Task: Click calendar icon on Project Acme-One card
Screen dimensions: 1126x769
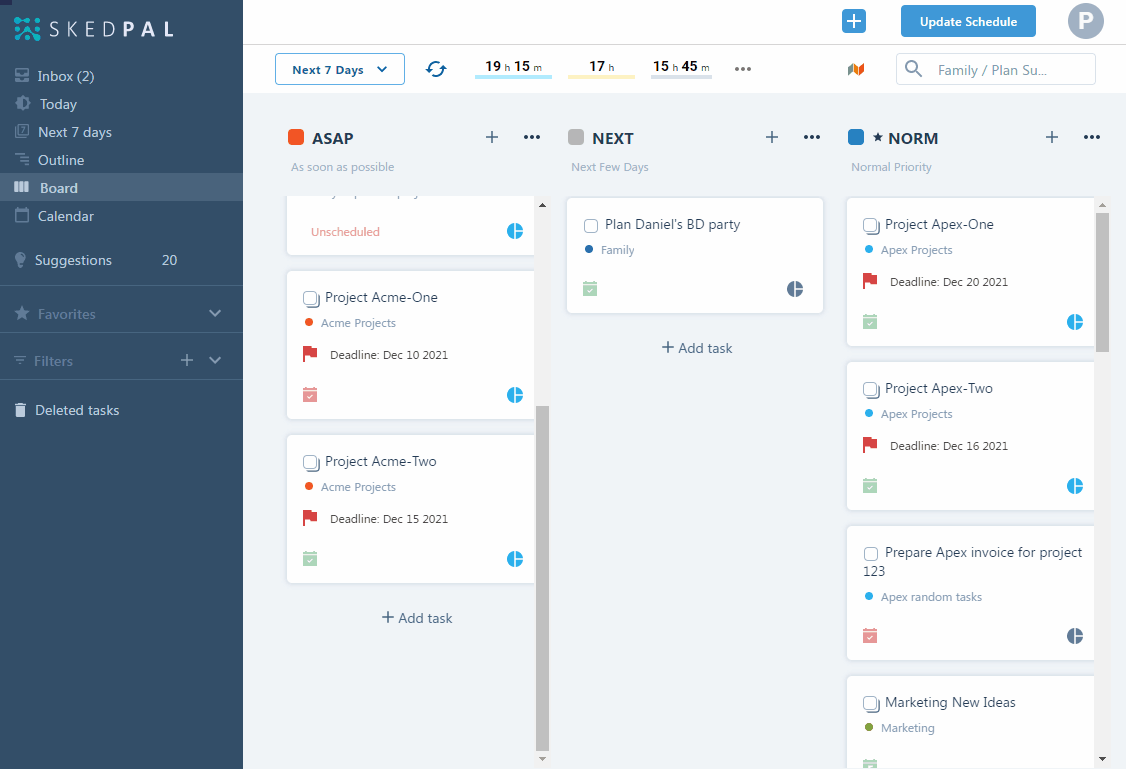Action: tap(310, 394)
